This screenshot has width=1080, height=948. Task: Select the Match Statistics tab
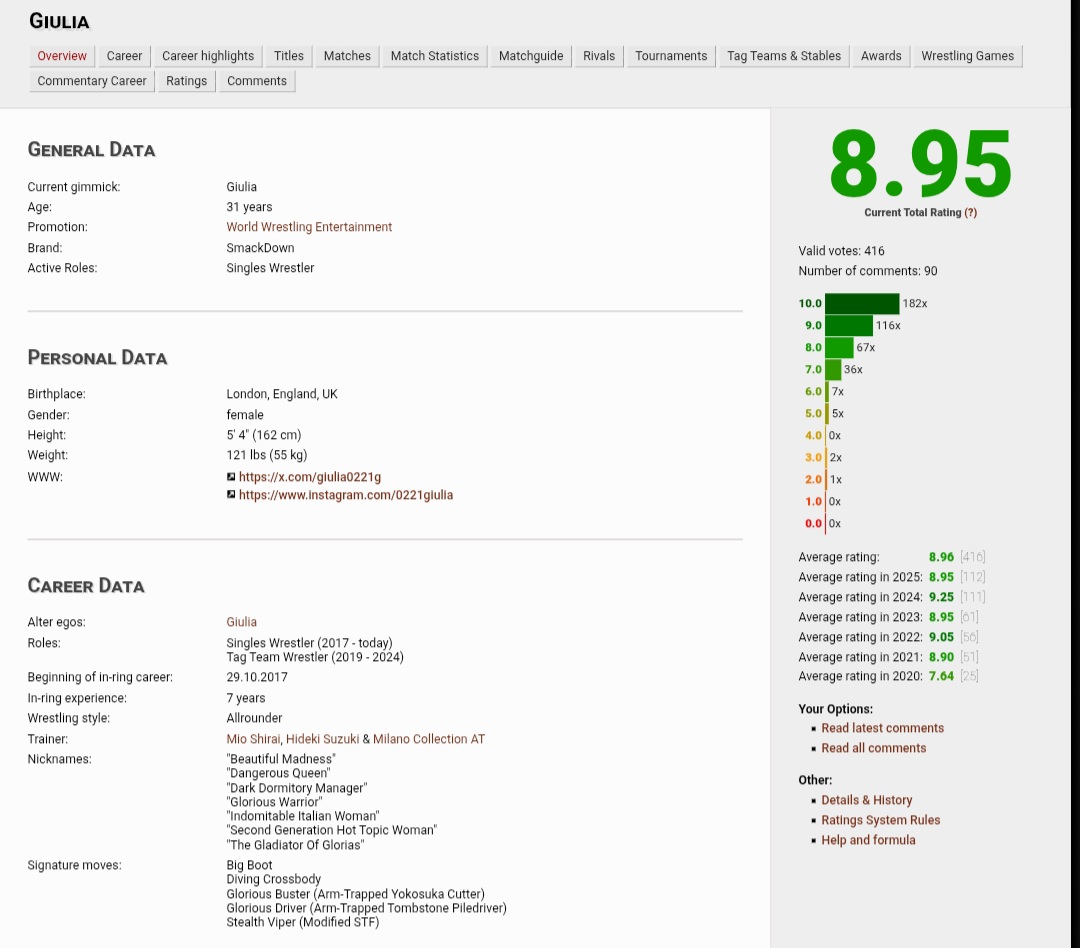tap(434, 56)
